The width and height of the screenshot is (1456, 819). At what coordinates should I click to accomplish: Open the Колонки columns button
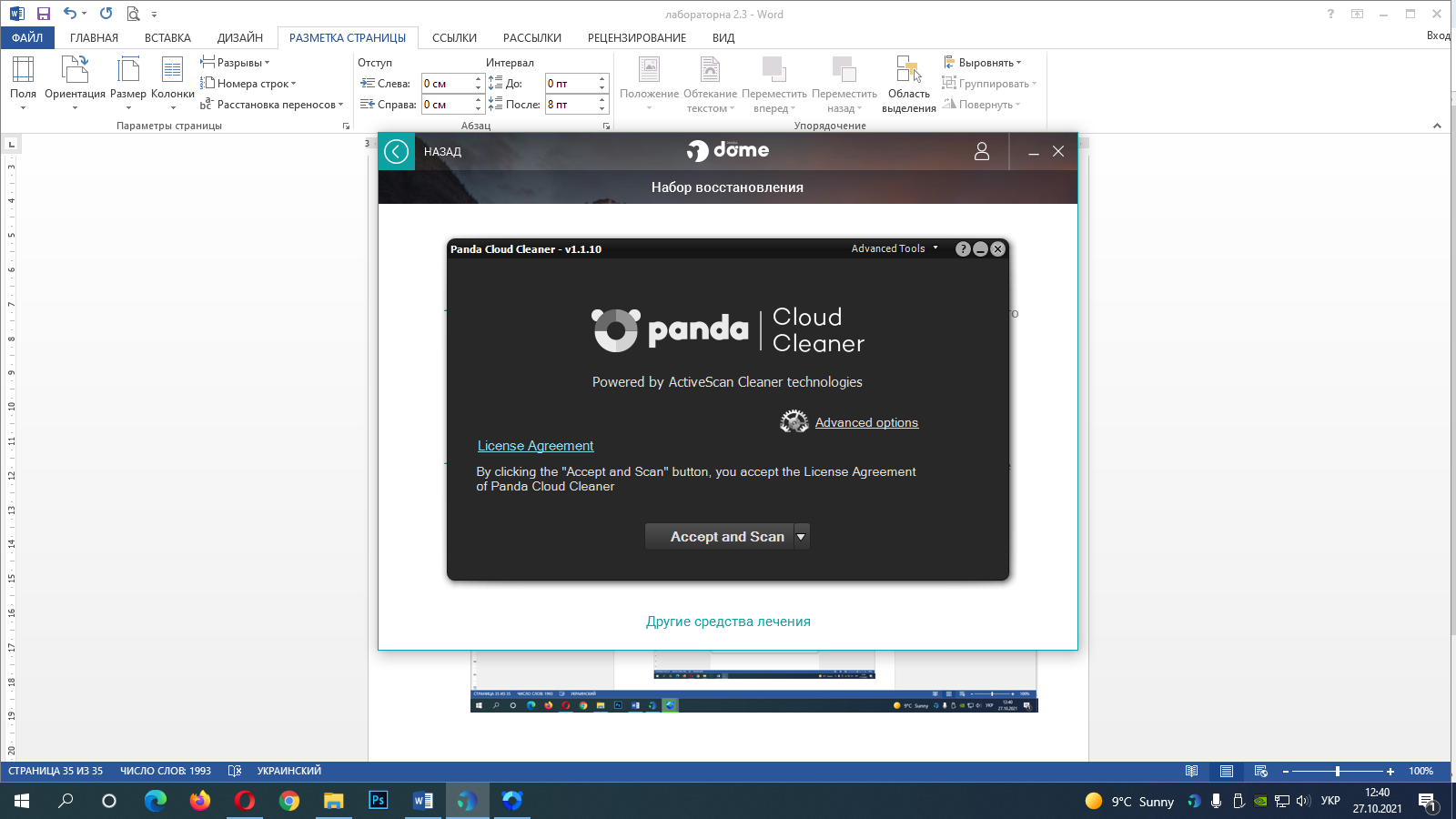(173, 83)
